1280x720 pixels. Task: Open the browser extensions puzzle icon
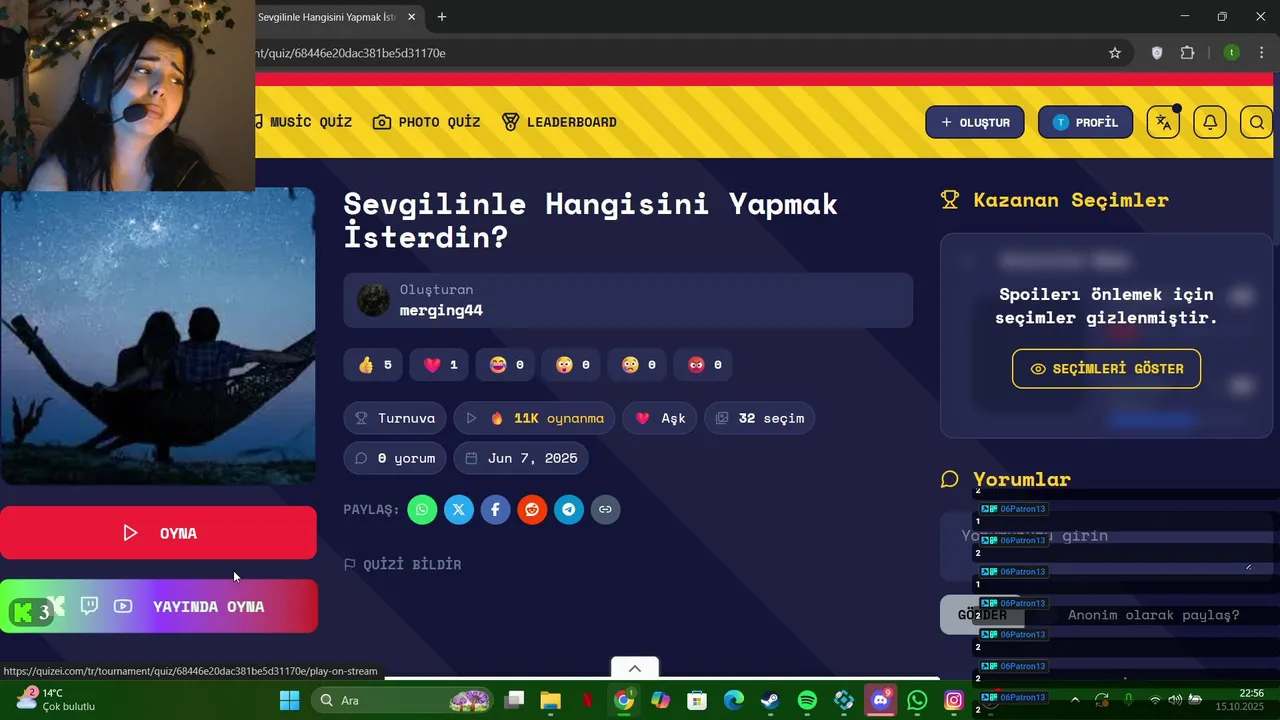(1188, 53)
